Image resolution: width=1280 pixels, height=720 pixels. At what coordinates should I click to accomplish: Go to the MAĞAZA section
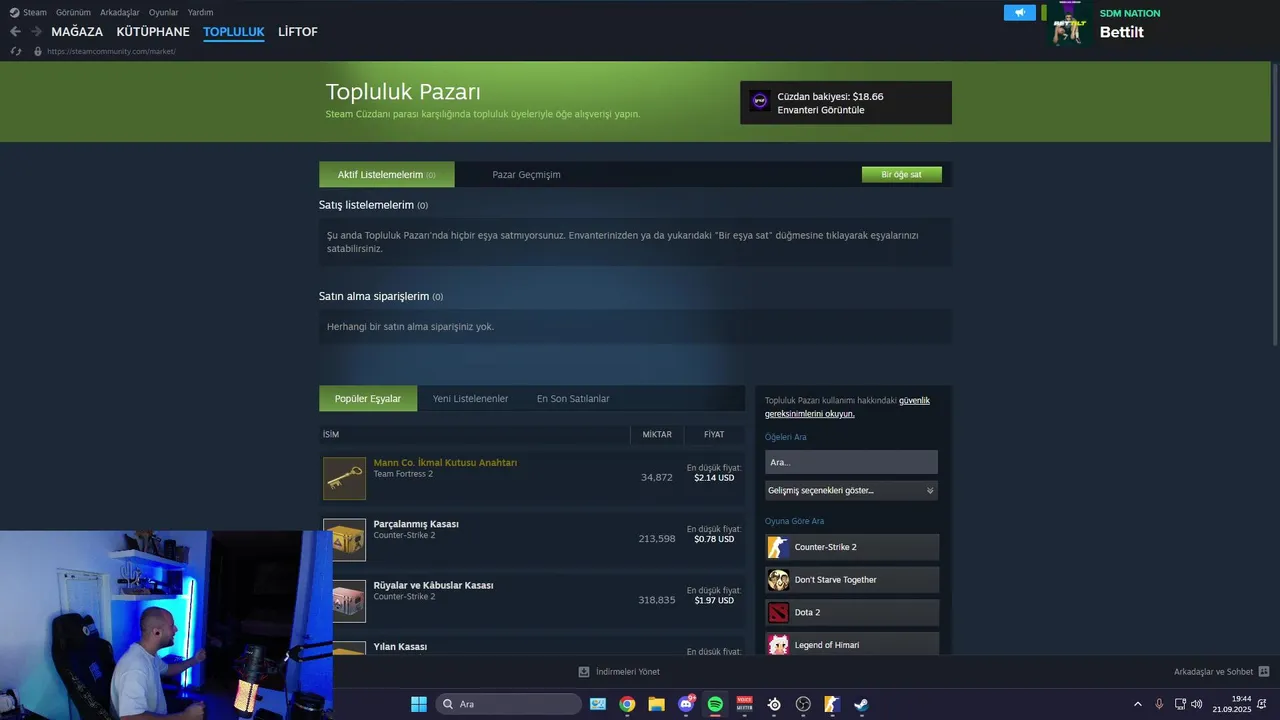tap(77, 32)
